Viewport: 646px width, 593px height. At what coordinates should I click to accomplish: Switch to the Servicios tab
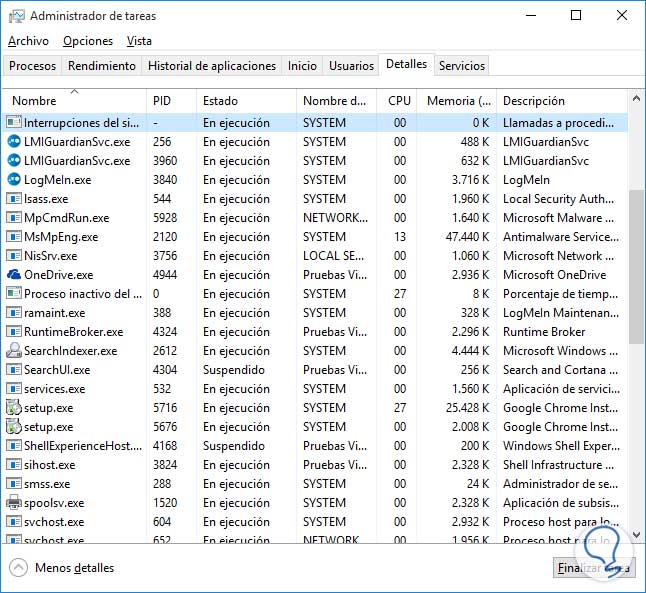click(462, 66)
